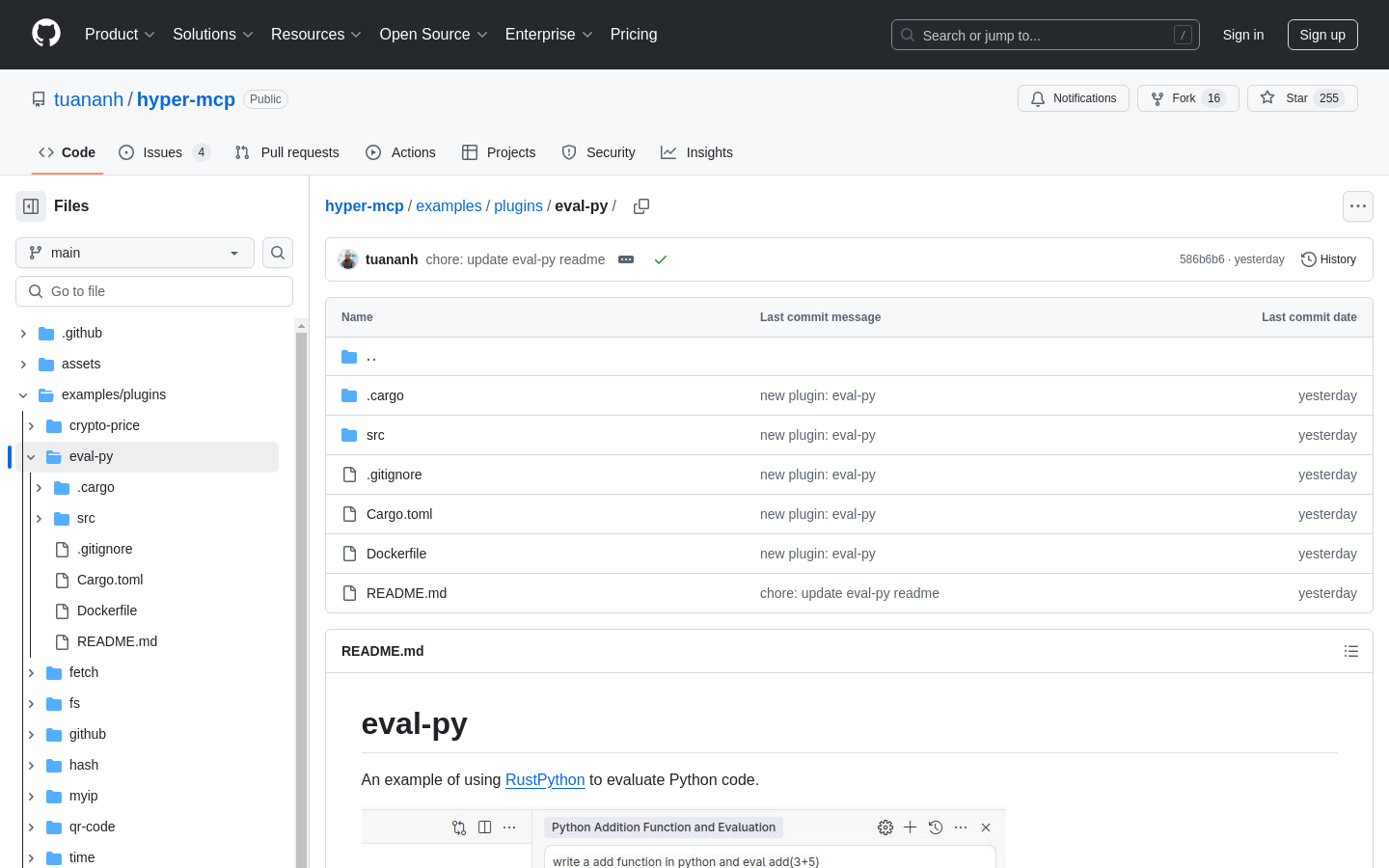
Task: Click the GitHub logo icon
Action: (46, 34)
